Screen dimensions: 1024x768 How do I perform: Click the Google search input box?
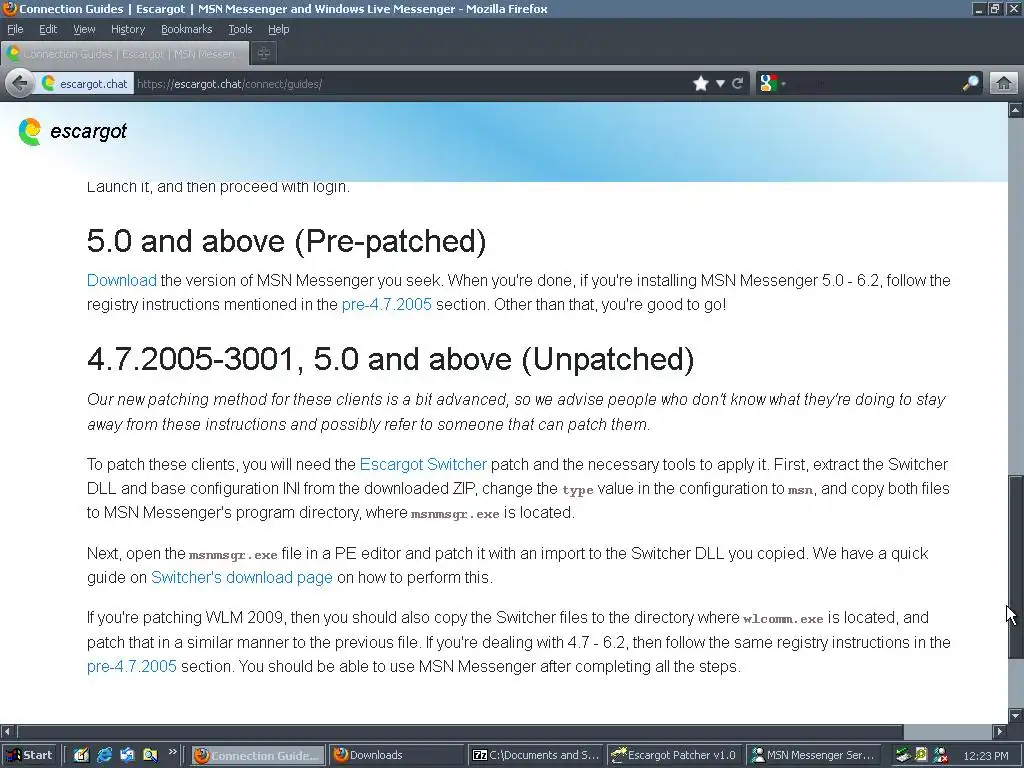coord(875,84)
